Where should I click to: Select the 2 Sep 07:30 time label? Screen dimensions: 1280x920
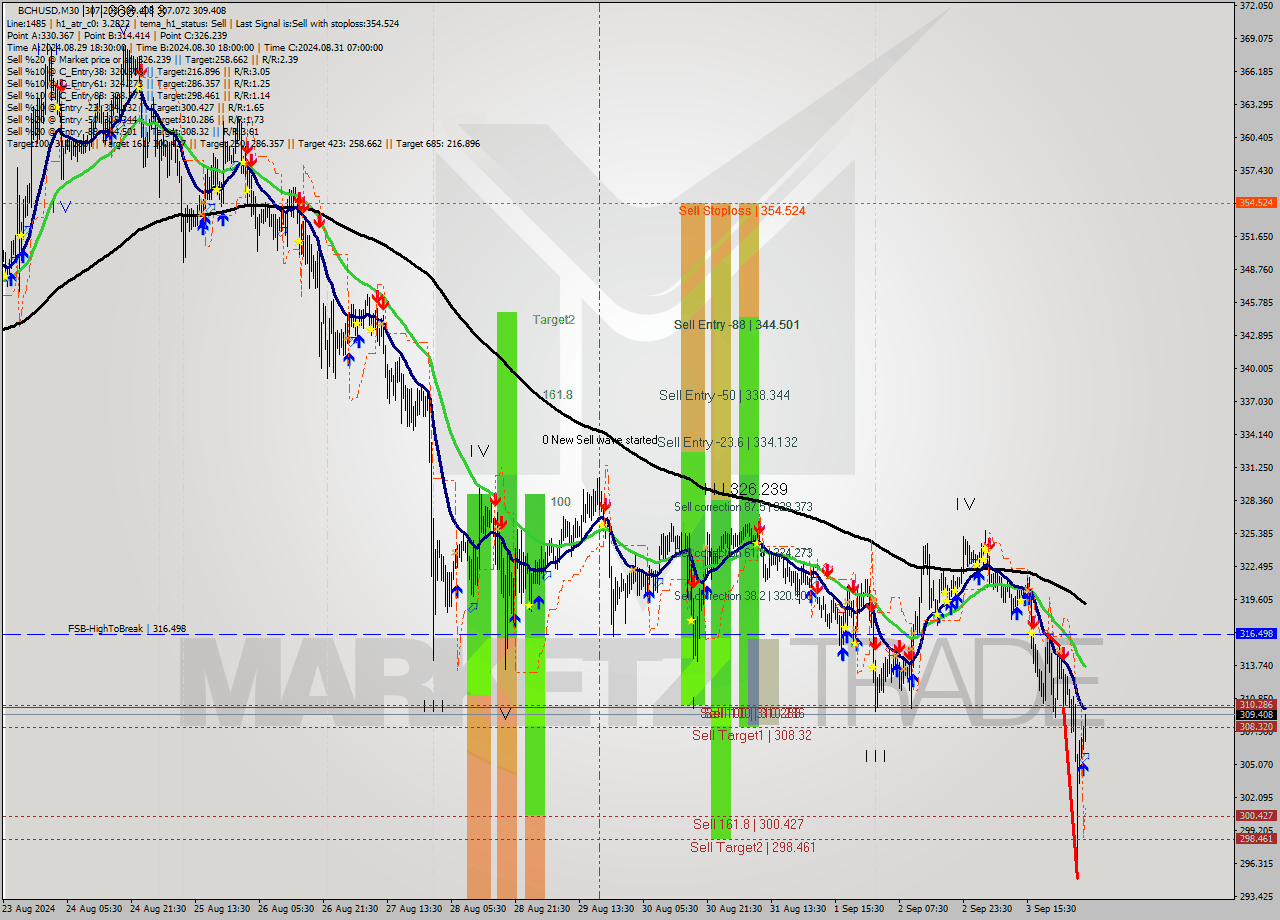[924, 909]
